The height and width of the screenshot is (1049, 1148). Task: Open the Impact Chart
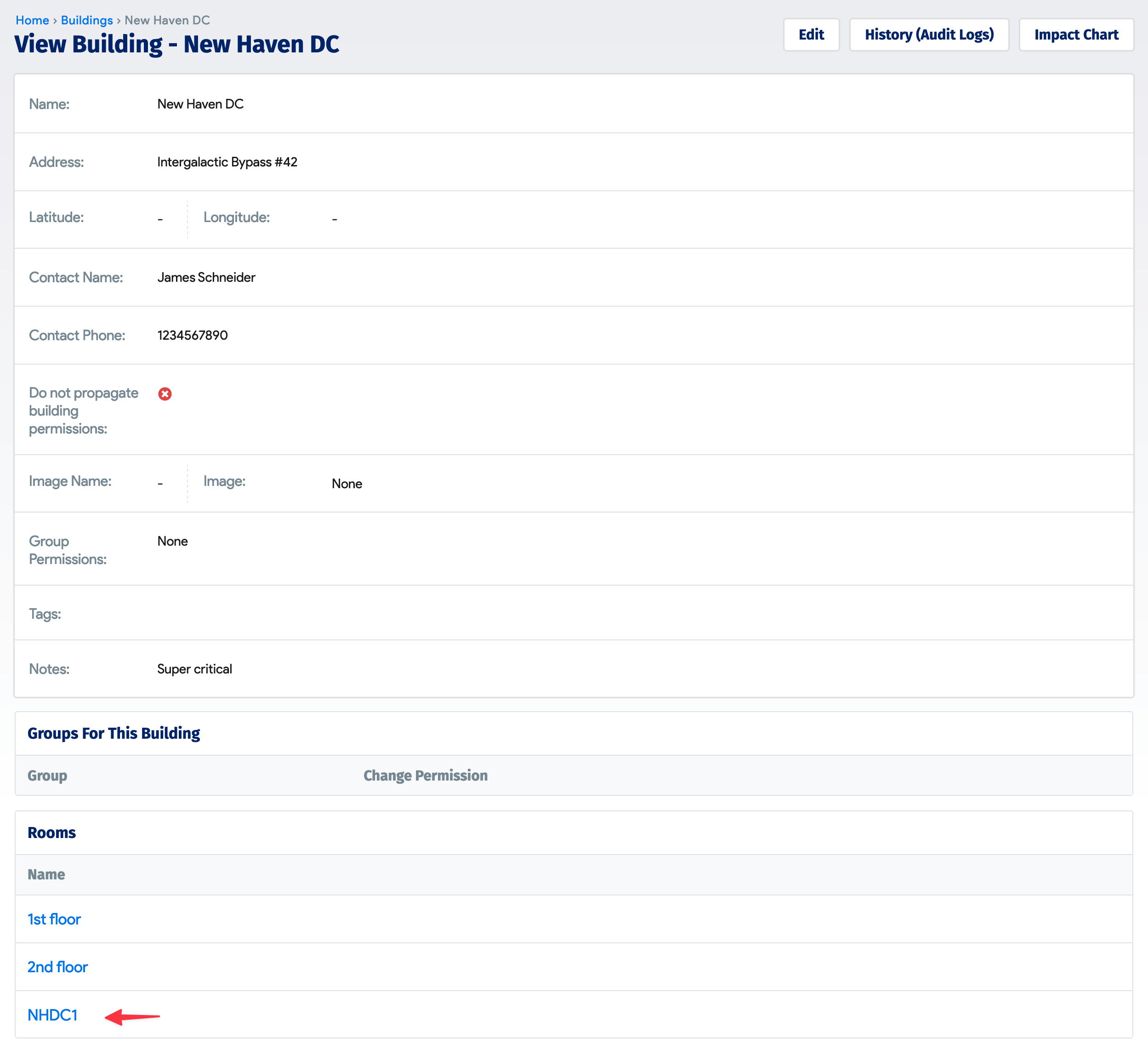[1076, 34]
